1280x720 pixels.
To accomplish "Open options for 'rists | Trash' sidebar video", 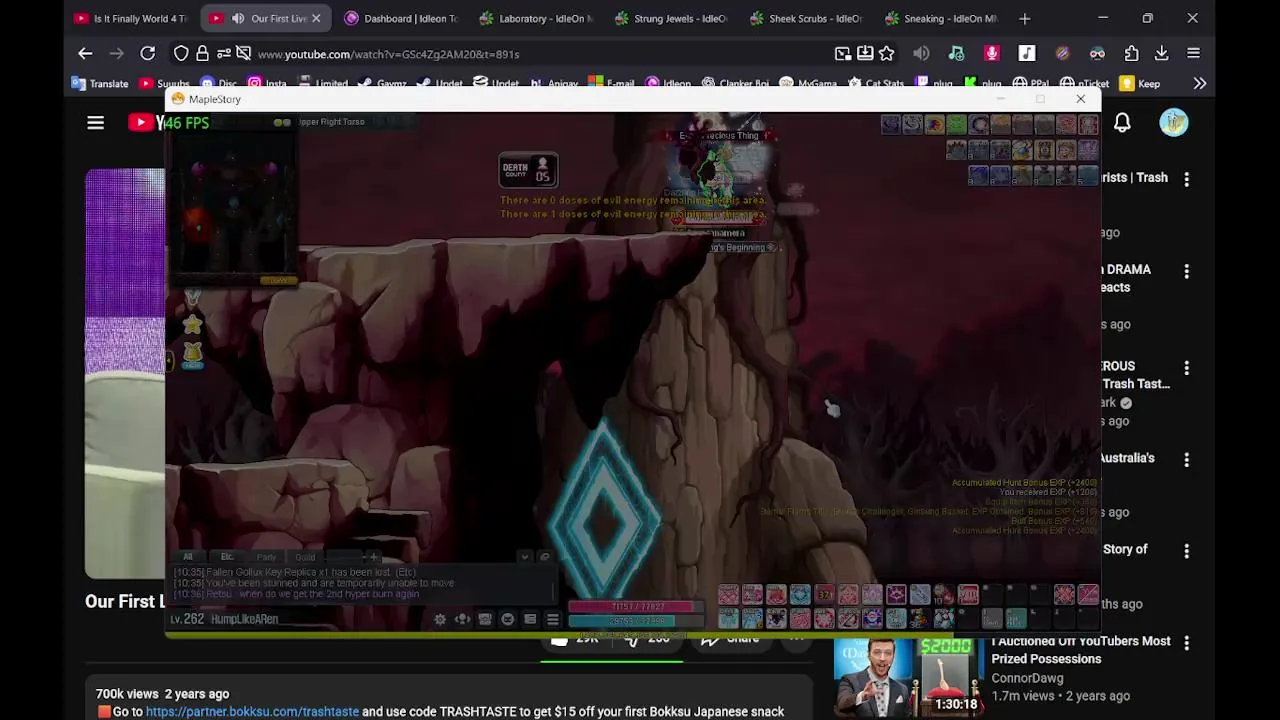I will tap(1186, 180).
